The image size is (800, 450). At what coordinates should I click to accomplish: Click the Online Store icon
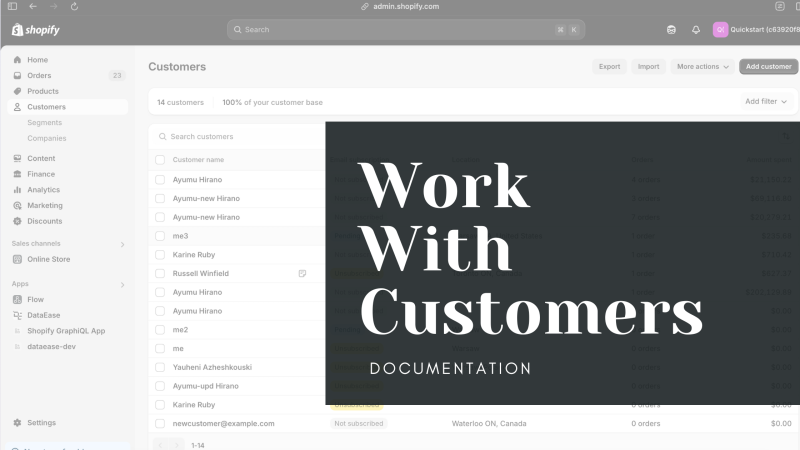coord(17,259)
